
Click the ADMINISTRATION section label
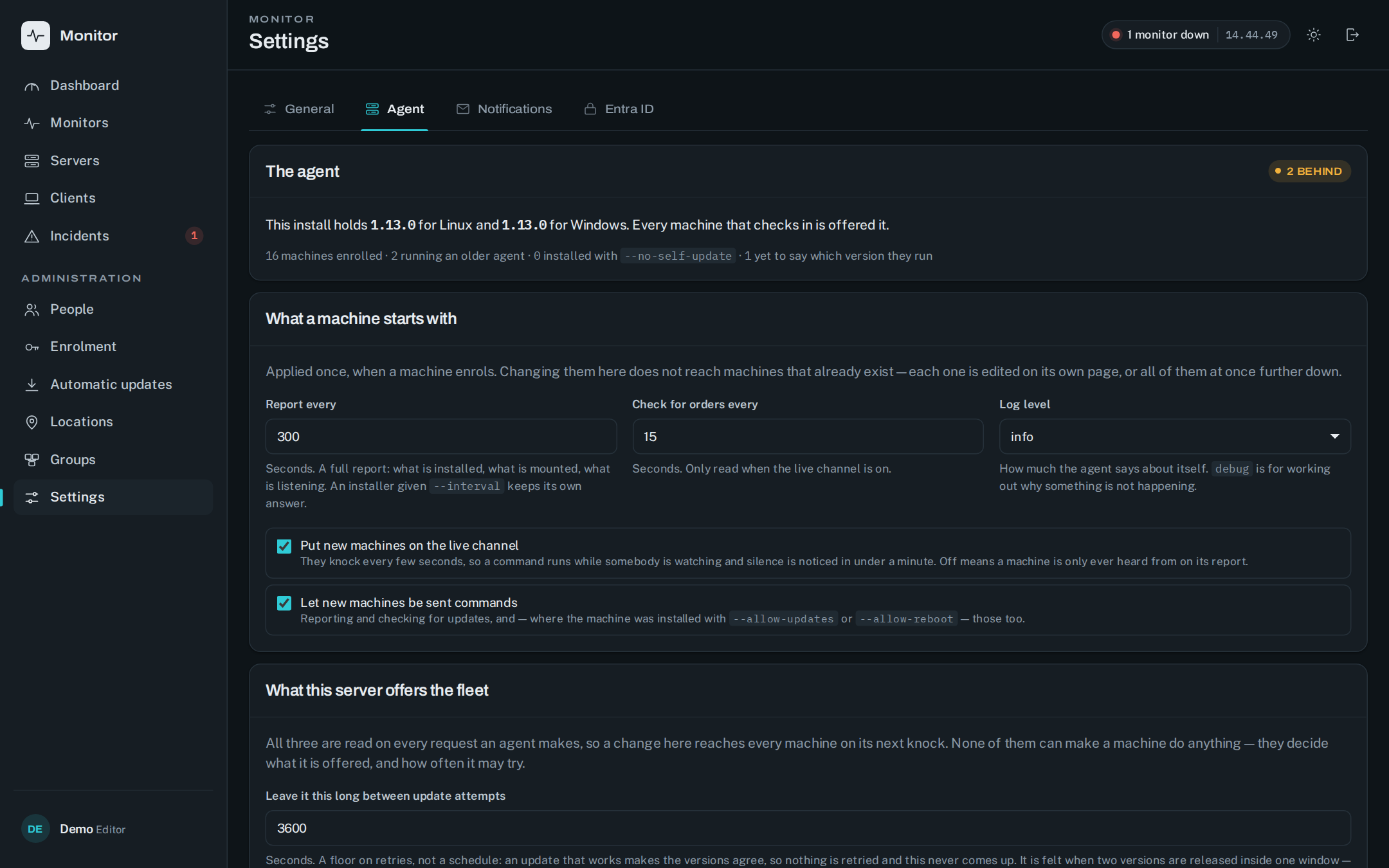pyautogui.click(x=82, y=278)
